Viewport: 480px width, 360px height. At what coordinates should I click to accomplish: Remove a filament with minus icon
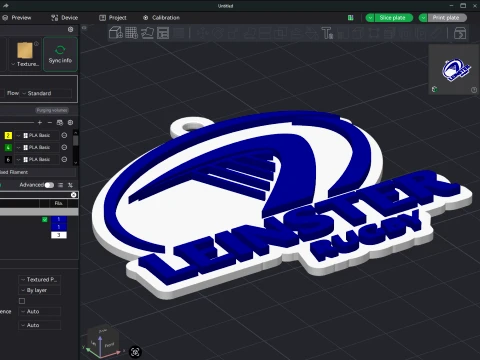pos(50,123)
